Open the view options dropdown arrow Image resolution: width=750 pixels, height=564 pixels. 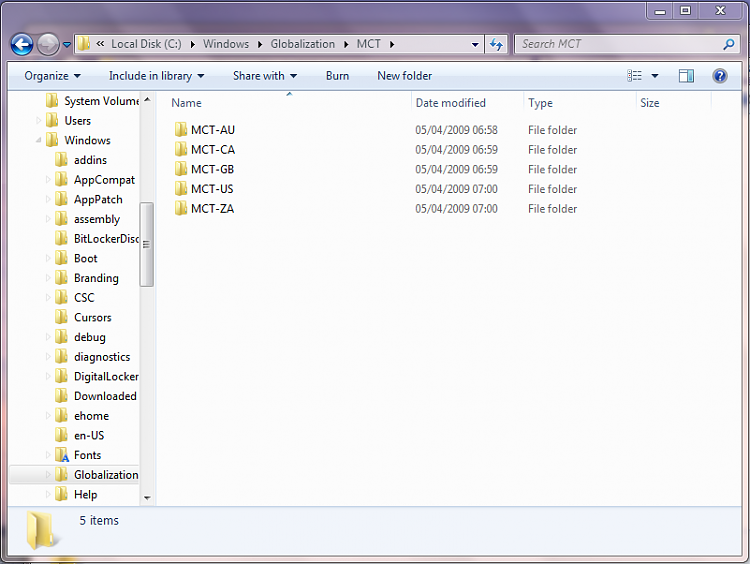pyautogui.click(x=655, y=76)
